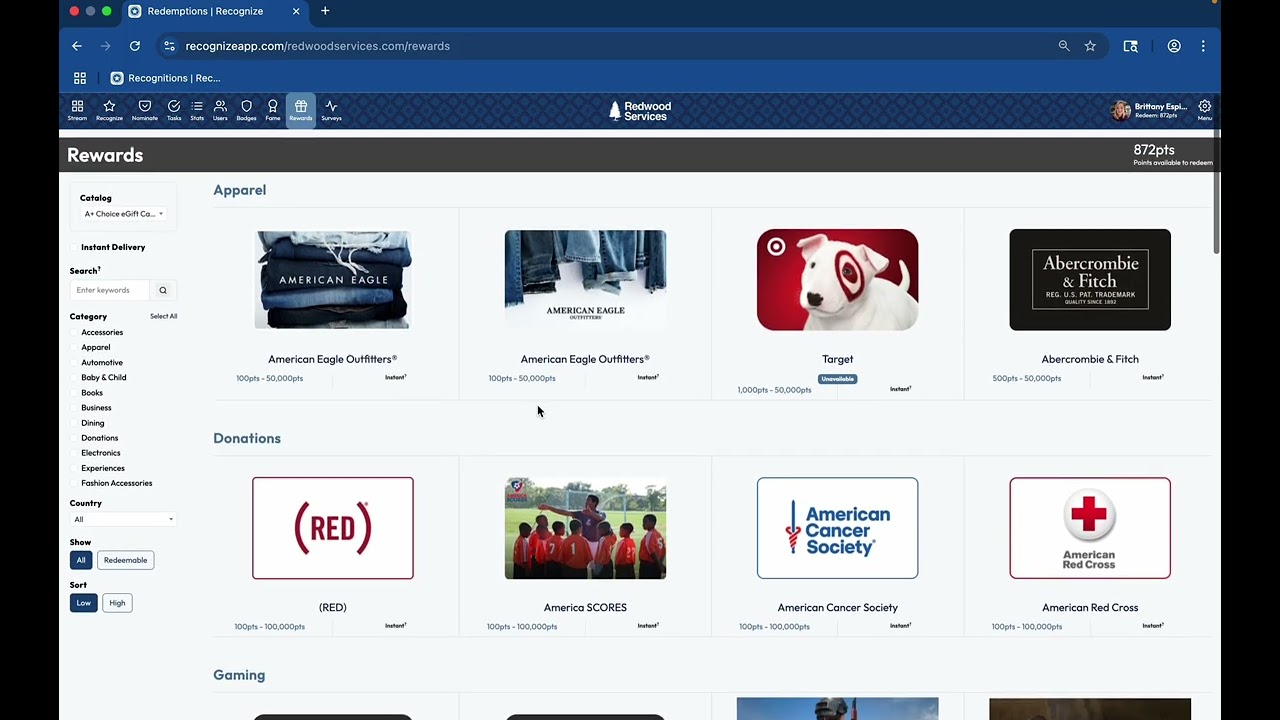Check the Apparel category
This screenshot has height=720, width=1280.
pos(74,347)
